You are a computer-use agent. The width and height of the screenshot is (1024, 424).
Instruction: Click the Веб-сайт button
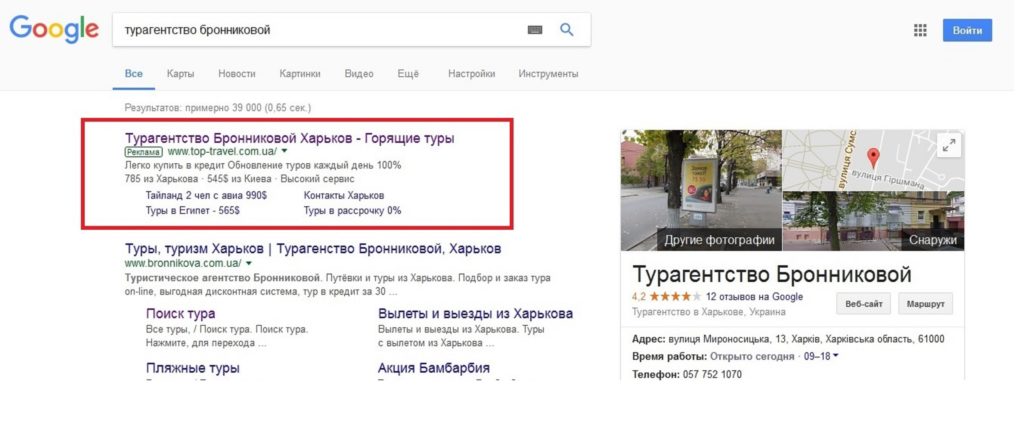(x=862, y=303)
